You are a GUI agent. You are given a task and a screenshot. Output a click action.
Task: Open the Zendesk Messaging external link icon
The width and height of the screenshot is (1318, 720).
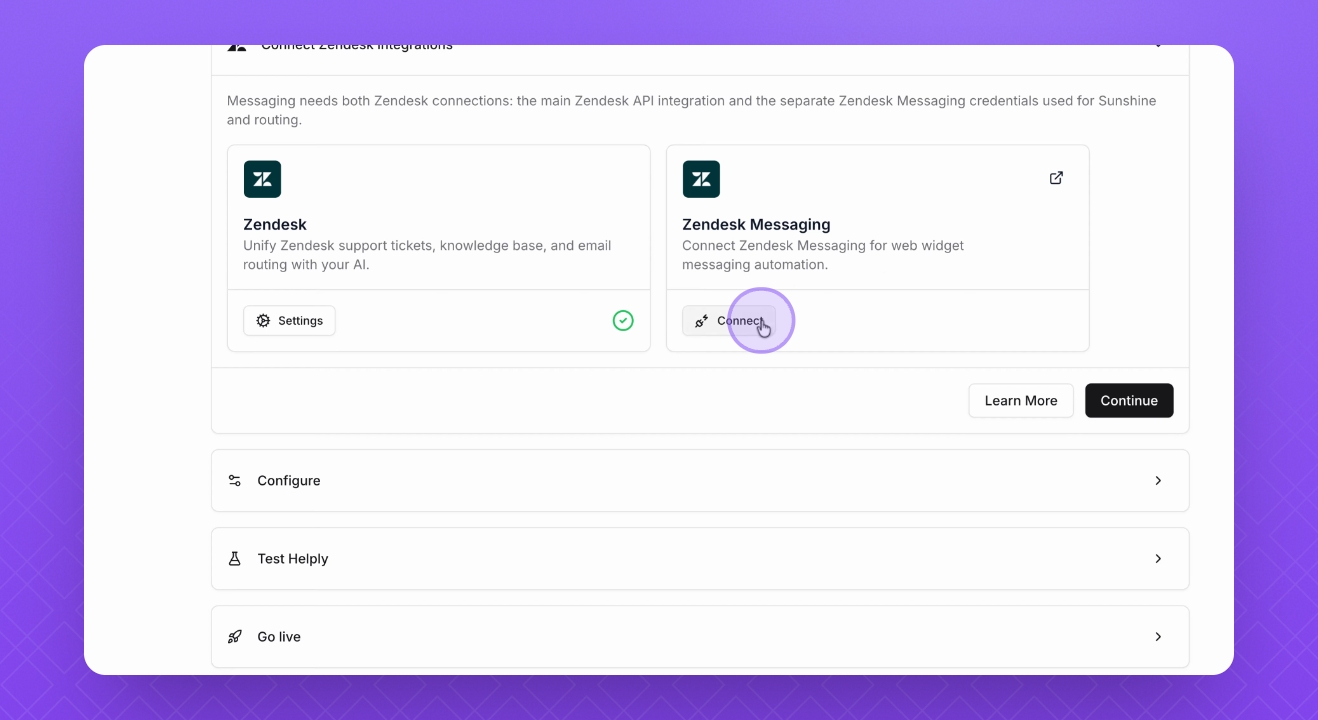1056,178
